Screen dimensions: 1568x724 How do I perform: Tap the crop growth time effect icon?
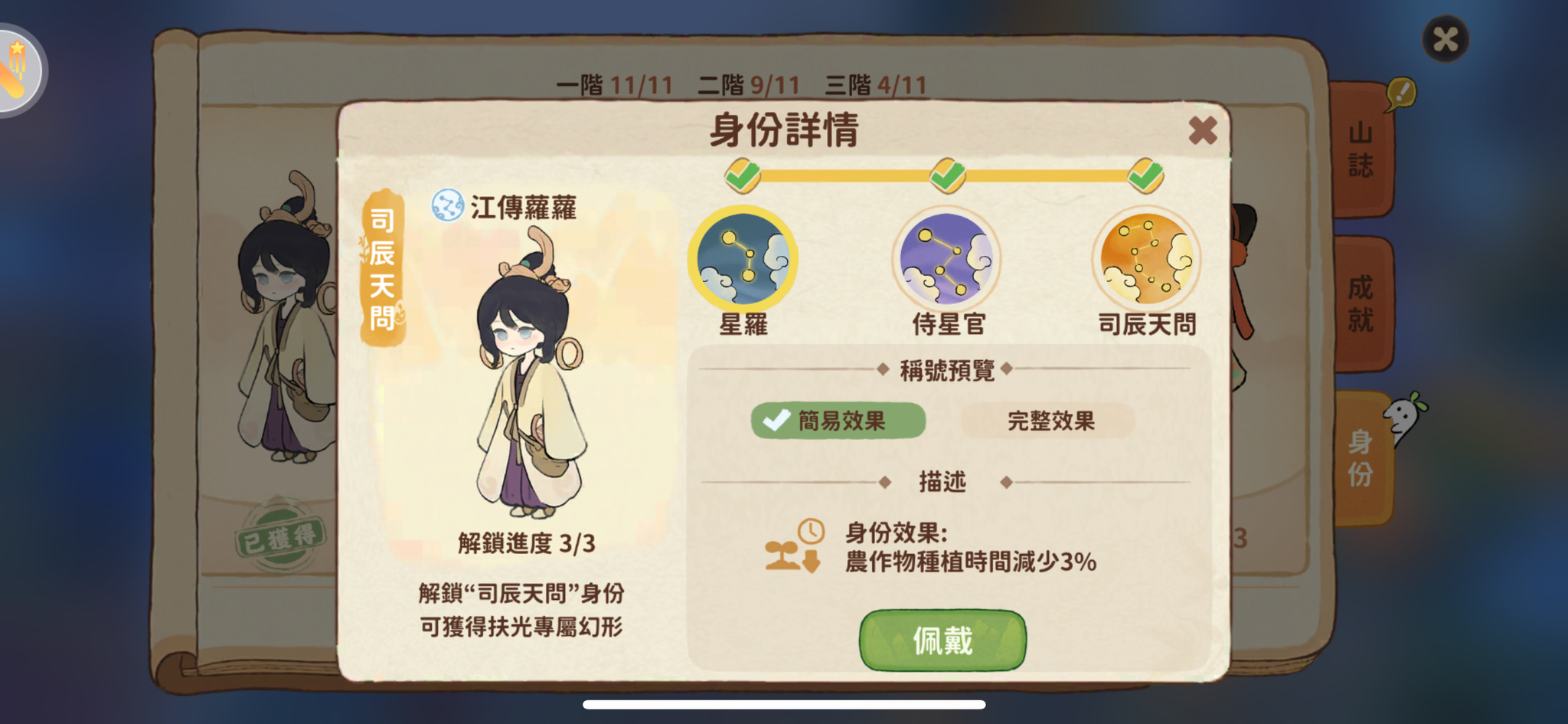[795, 545]
